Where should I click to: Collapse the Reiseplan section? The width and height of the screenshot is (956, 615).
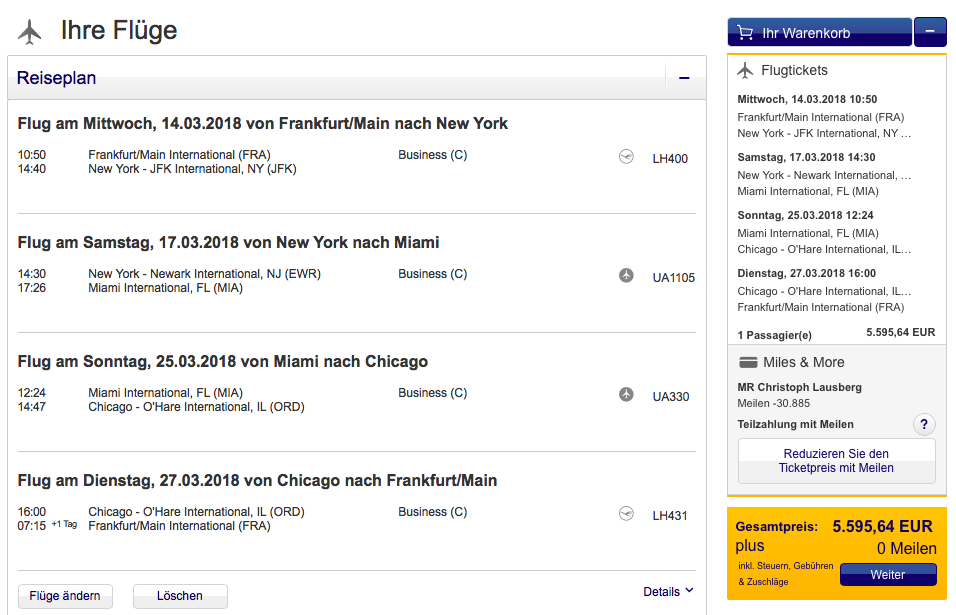tap(684, 78)
